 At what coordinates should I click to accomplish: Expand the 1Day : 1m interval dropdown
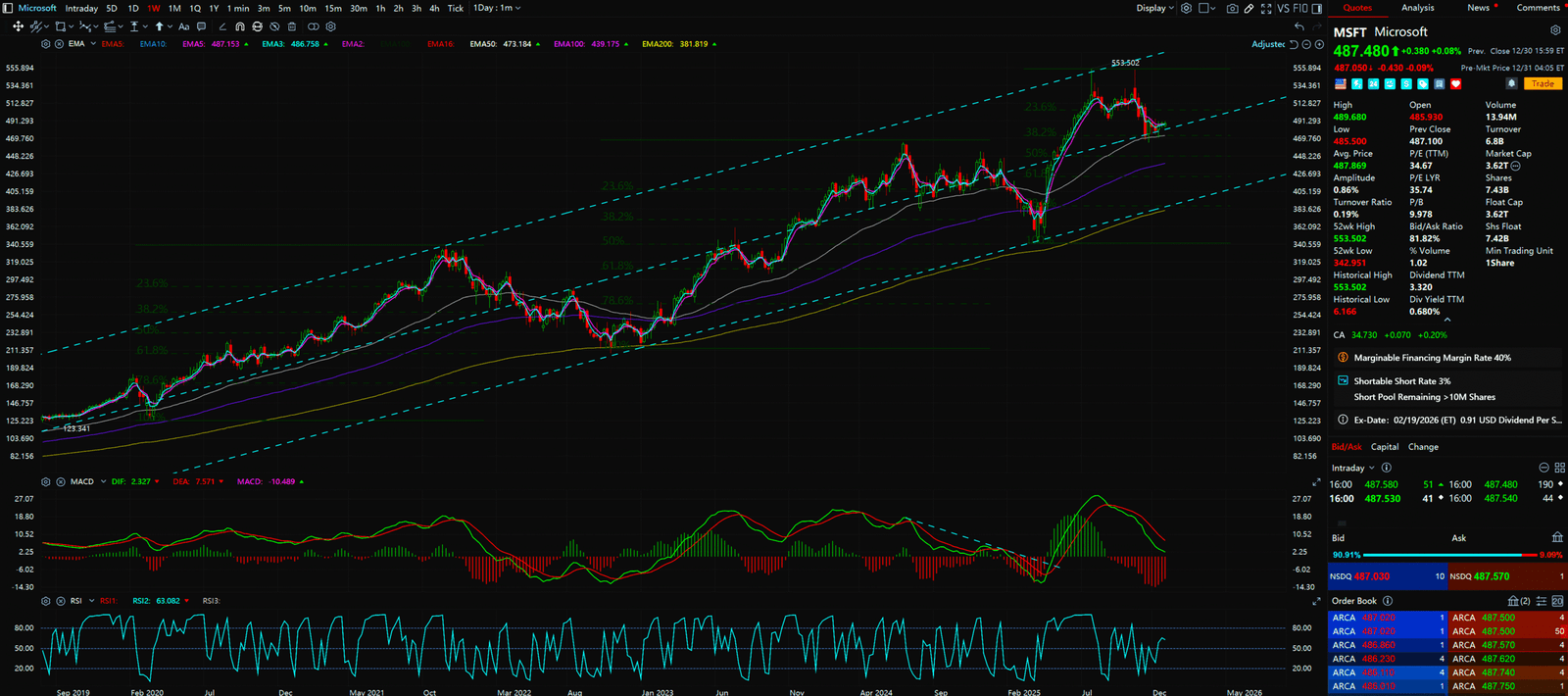[497, 8]
